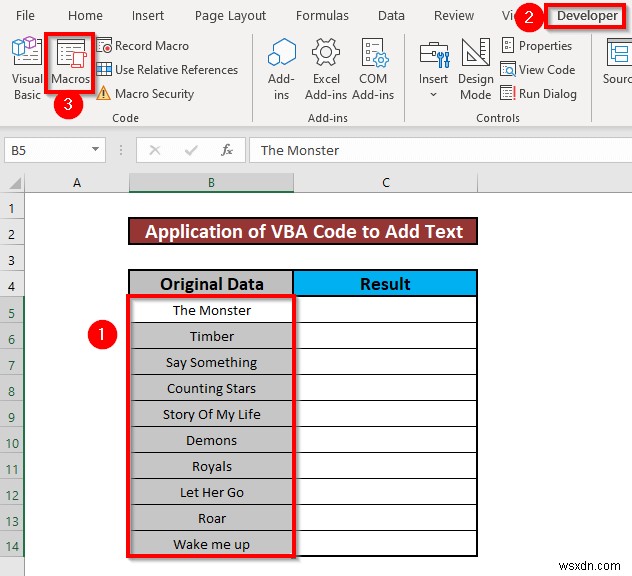Click the Original Data header cell
This screenshot has width=632, height=576.
click(211, 284)
